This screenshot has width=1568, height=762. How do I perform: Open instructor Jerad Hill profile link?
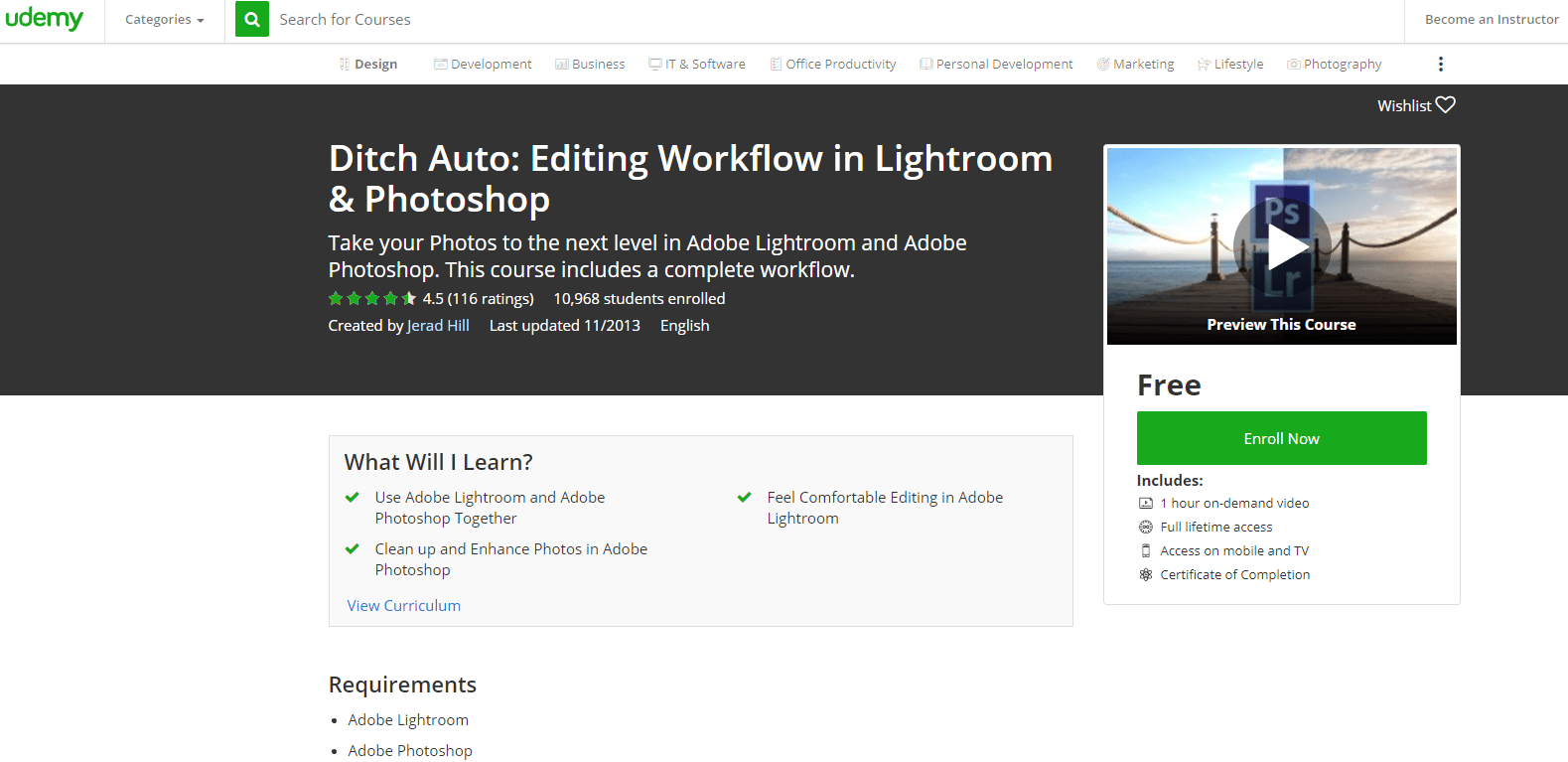point(438,326)
